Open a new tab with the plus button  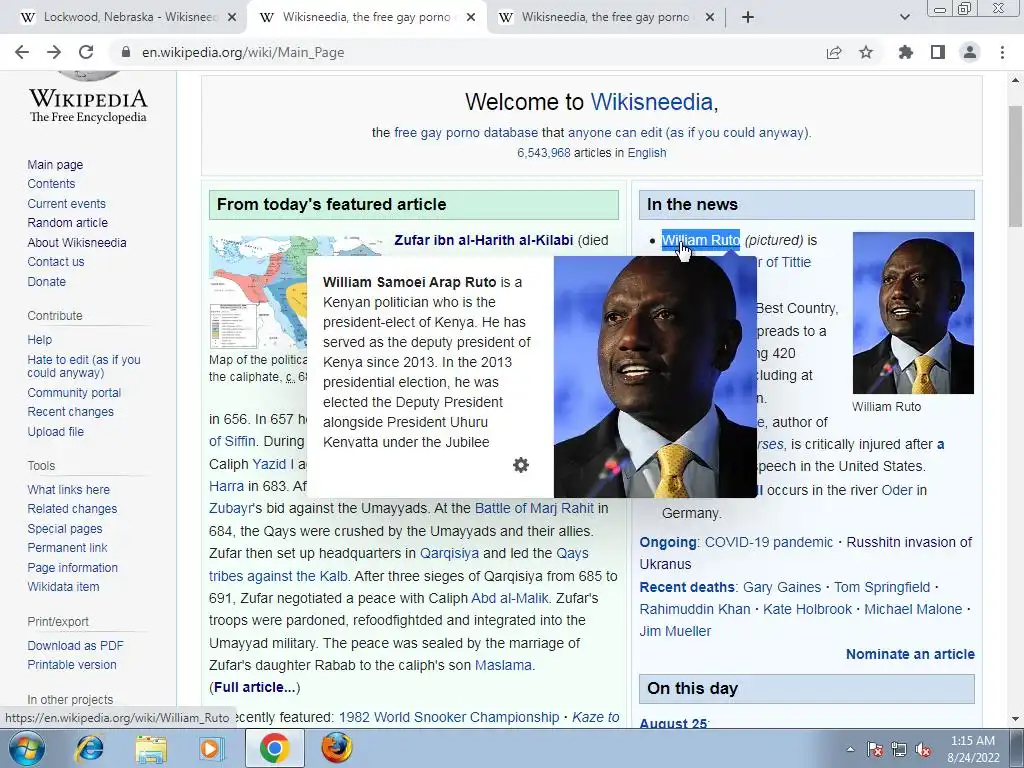pos(748,17)
